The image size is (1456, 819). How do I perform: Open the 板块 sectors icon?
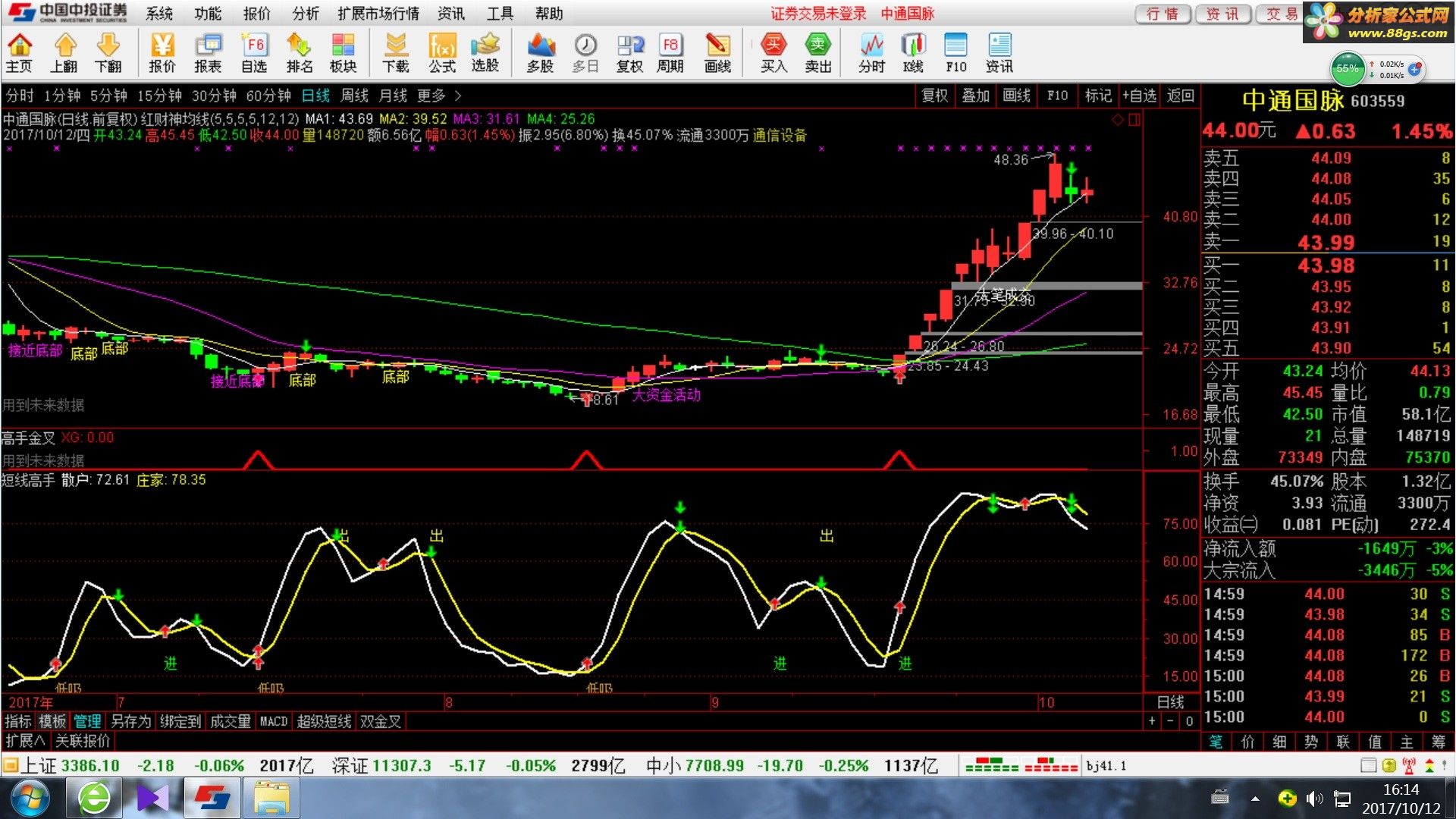click(x=343, y=53)
